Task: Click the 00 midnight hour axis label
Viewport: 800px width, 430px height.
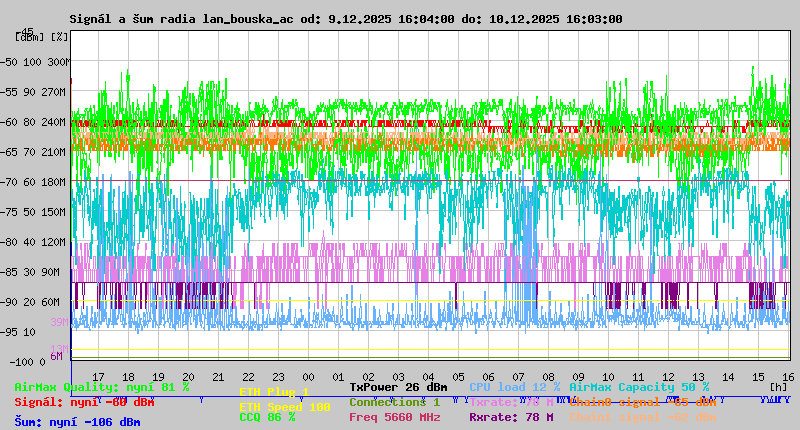Action: tap(338, 376)
